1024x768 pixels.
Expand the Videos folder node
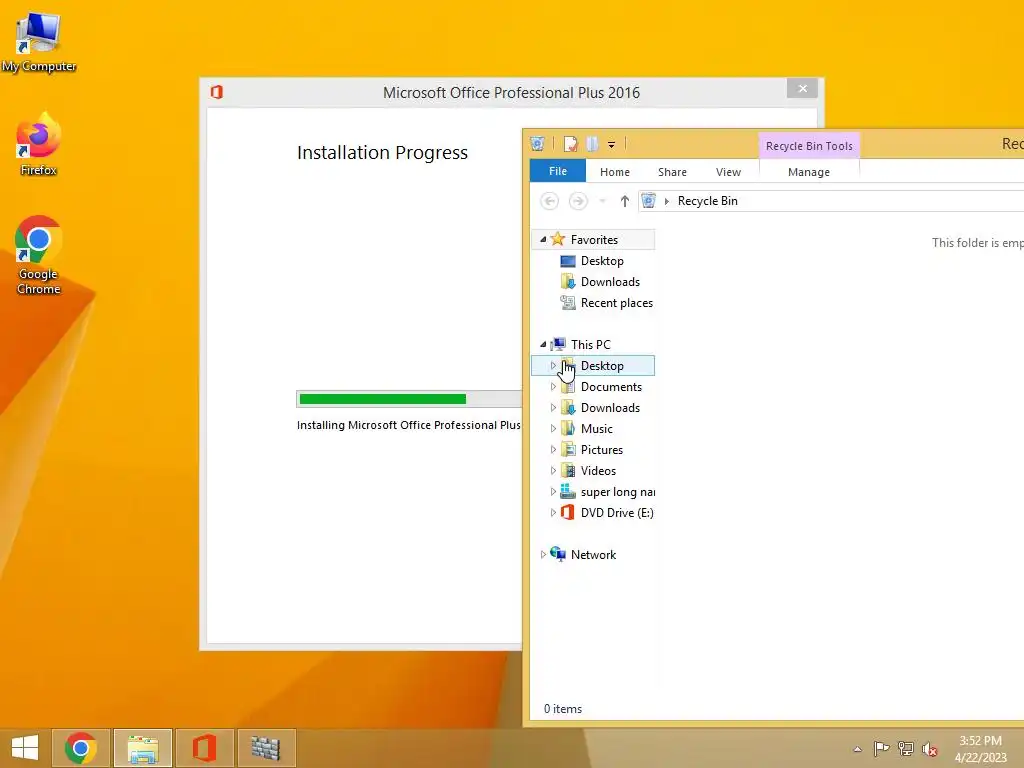[553, 471]
